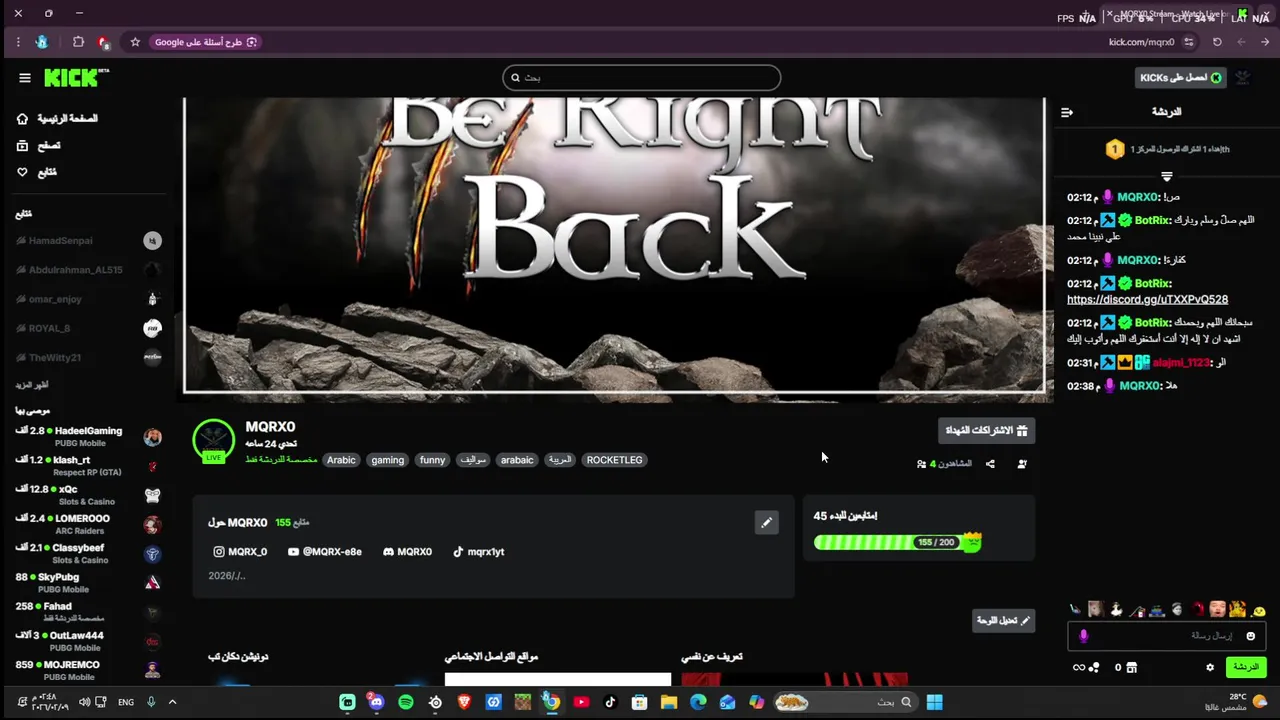Collapse the chat panel icon
The image size is (1280, 720).
(x=1067, y=112)
